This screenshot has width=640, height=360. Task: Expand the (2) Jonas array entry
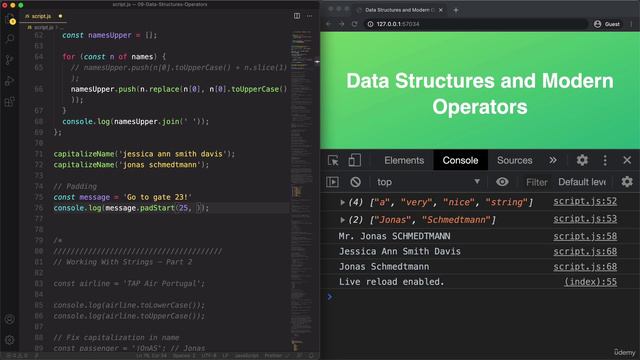[342, 220]
